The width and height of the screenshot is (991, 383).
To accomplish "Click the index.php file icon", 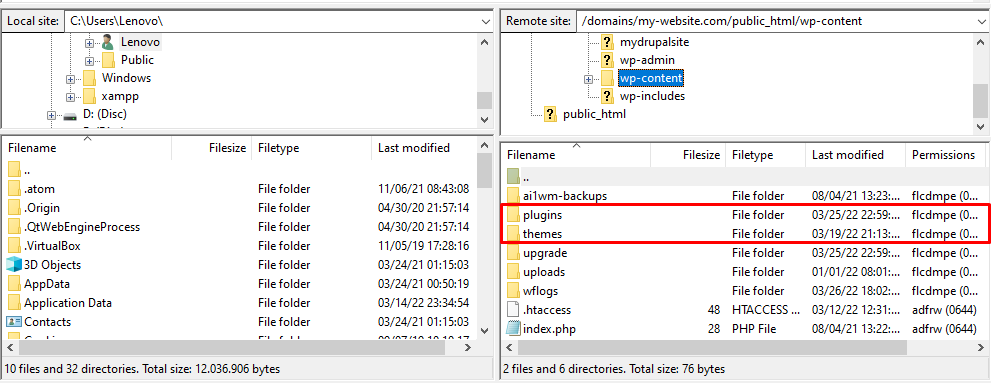I will pyautogui.click(x=514, y=329).
